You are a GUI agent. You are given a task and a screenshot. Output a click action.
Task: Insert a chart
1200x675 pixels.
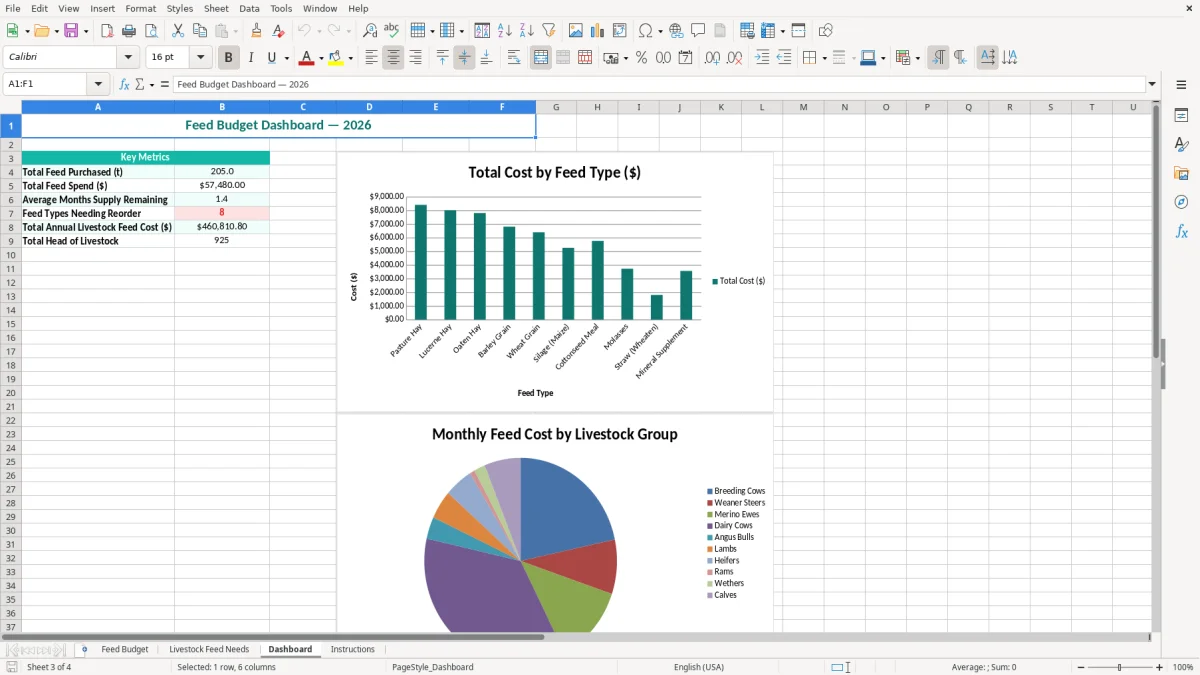click(598, 31)
